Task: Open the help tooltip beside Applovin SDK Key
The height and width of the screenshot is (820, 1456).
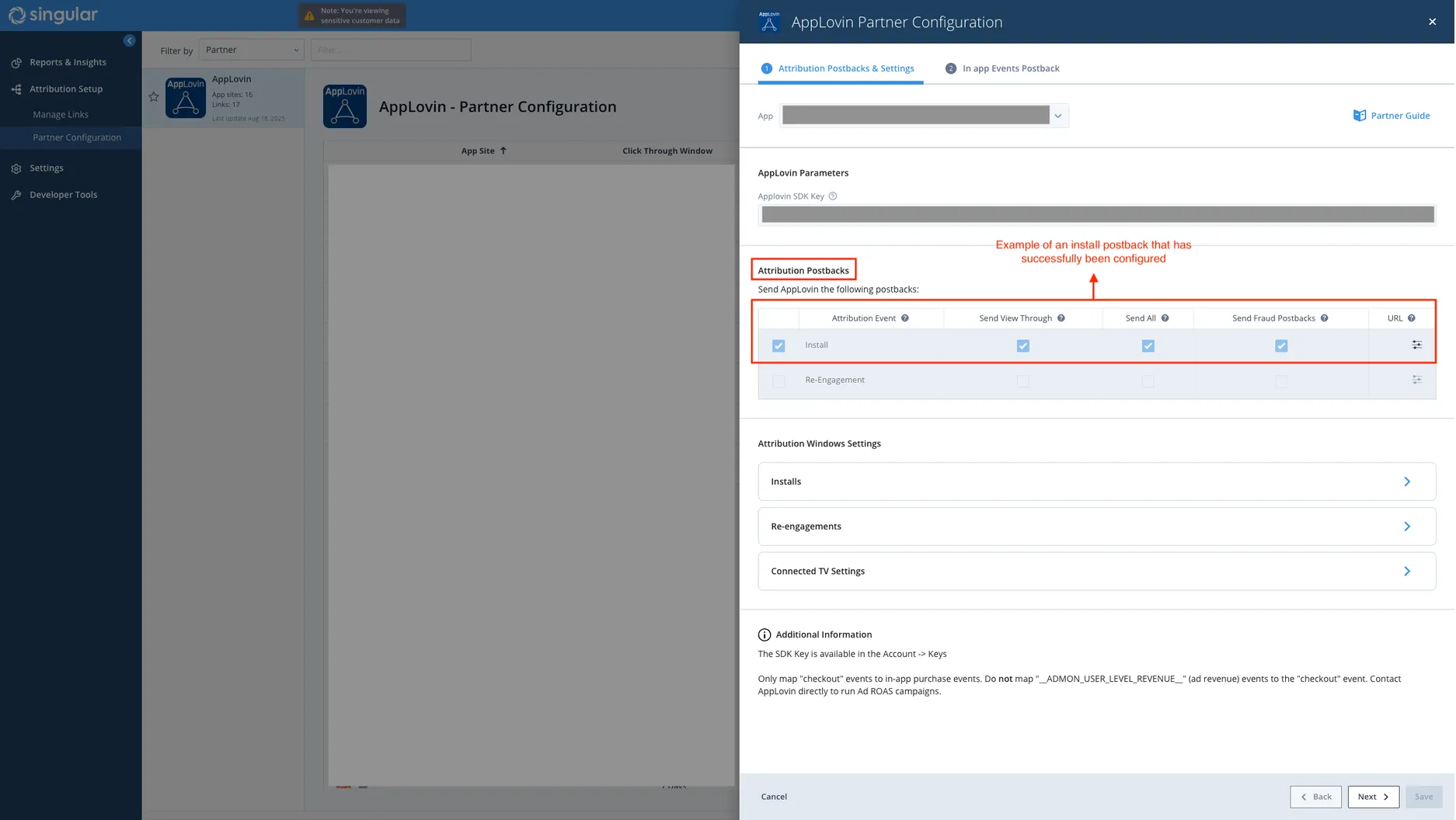Action: tap(832, 196)
